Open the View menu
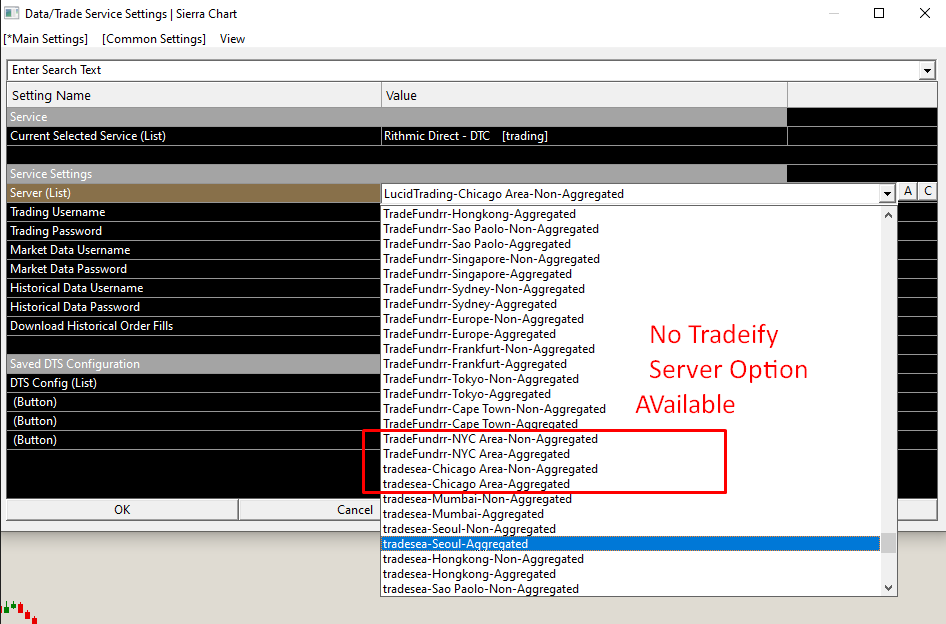 [232, 39]
